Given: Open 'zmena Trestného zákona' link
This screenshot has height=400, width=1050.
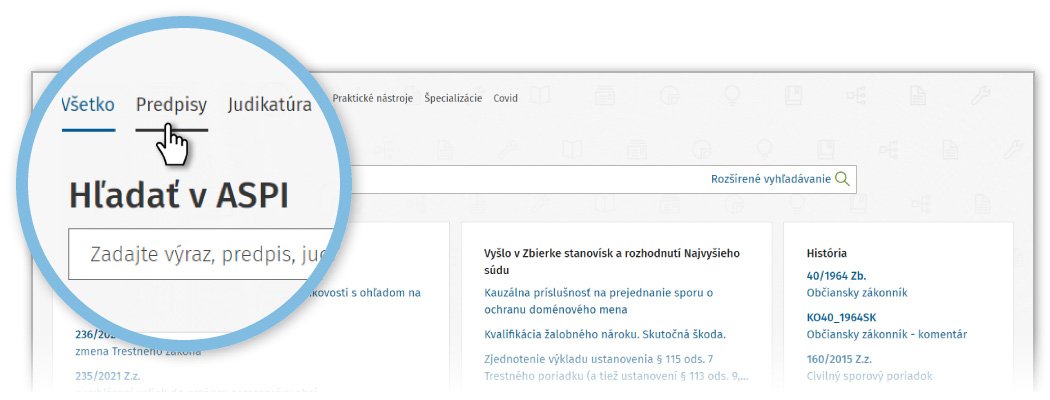Looking at the screenshot, I should tap(137, 351).
